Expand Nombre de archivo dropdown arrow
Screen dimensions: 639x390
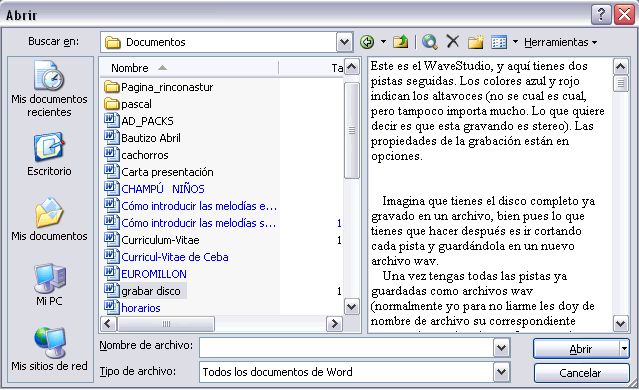(x=501, y=348)
